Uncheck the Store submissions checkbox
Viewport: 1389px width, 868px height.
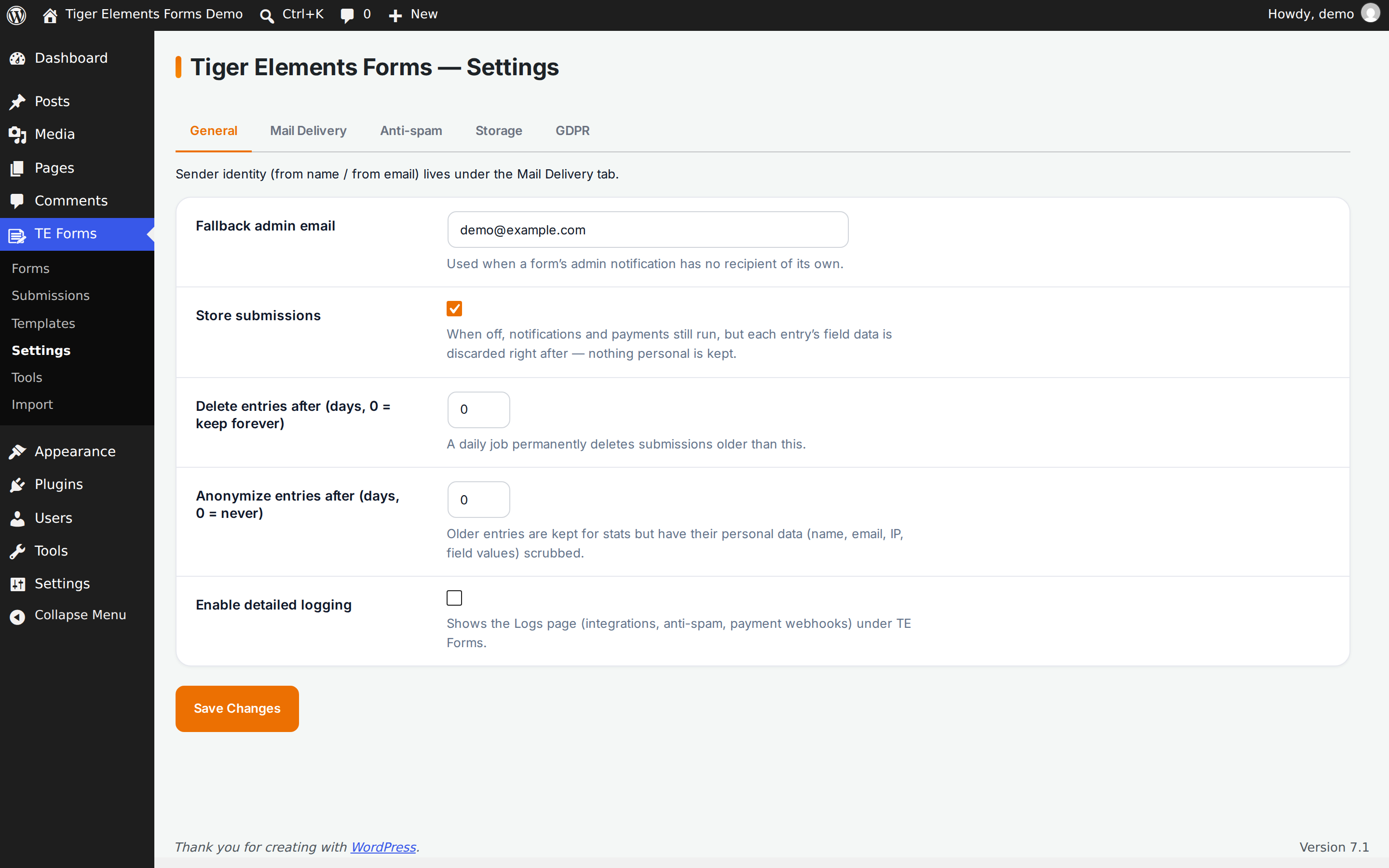(454, 309)
